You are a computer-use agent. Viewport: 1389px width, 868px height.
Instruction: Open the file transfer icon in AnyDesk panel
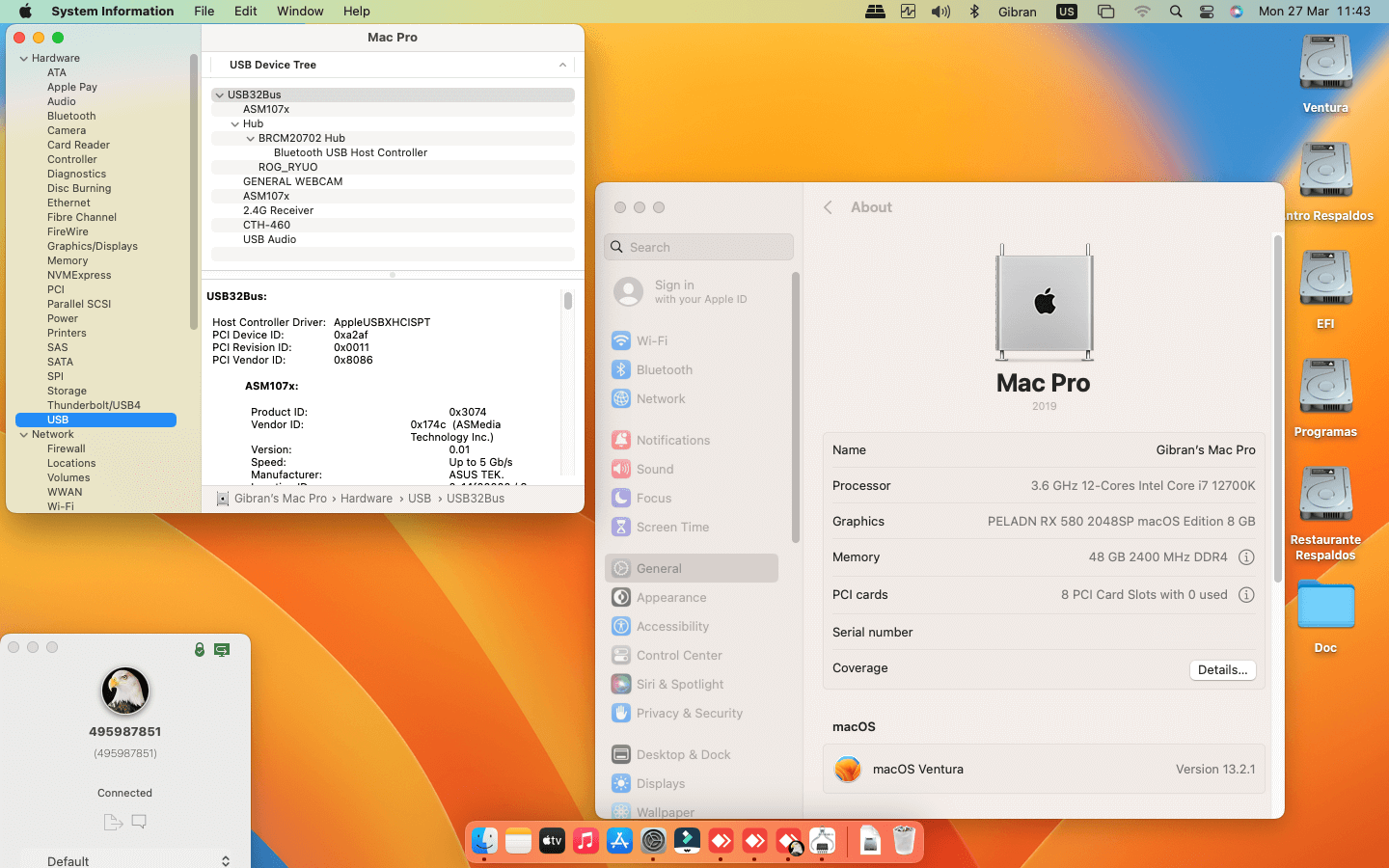113,822
